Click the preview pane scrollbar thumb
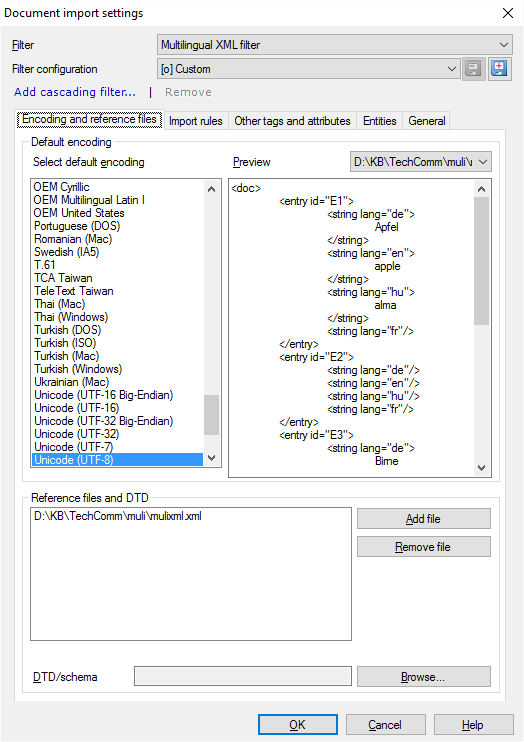The width and height of the screenshot is (524, 742). click(481, 261)
